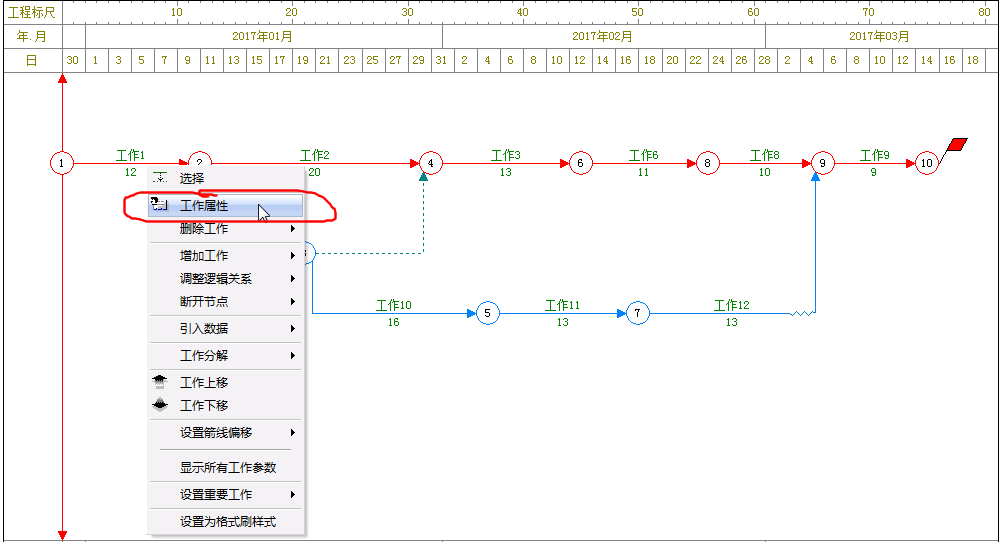Click the 工作3 label
1001x542 pixels.
506,155
